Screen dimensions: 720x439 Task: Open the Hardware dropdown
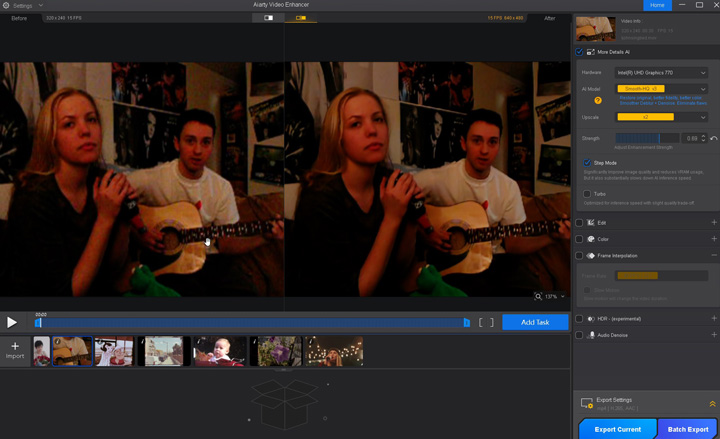coord(661,73)
